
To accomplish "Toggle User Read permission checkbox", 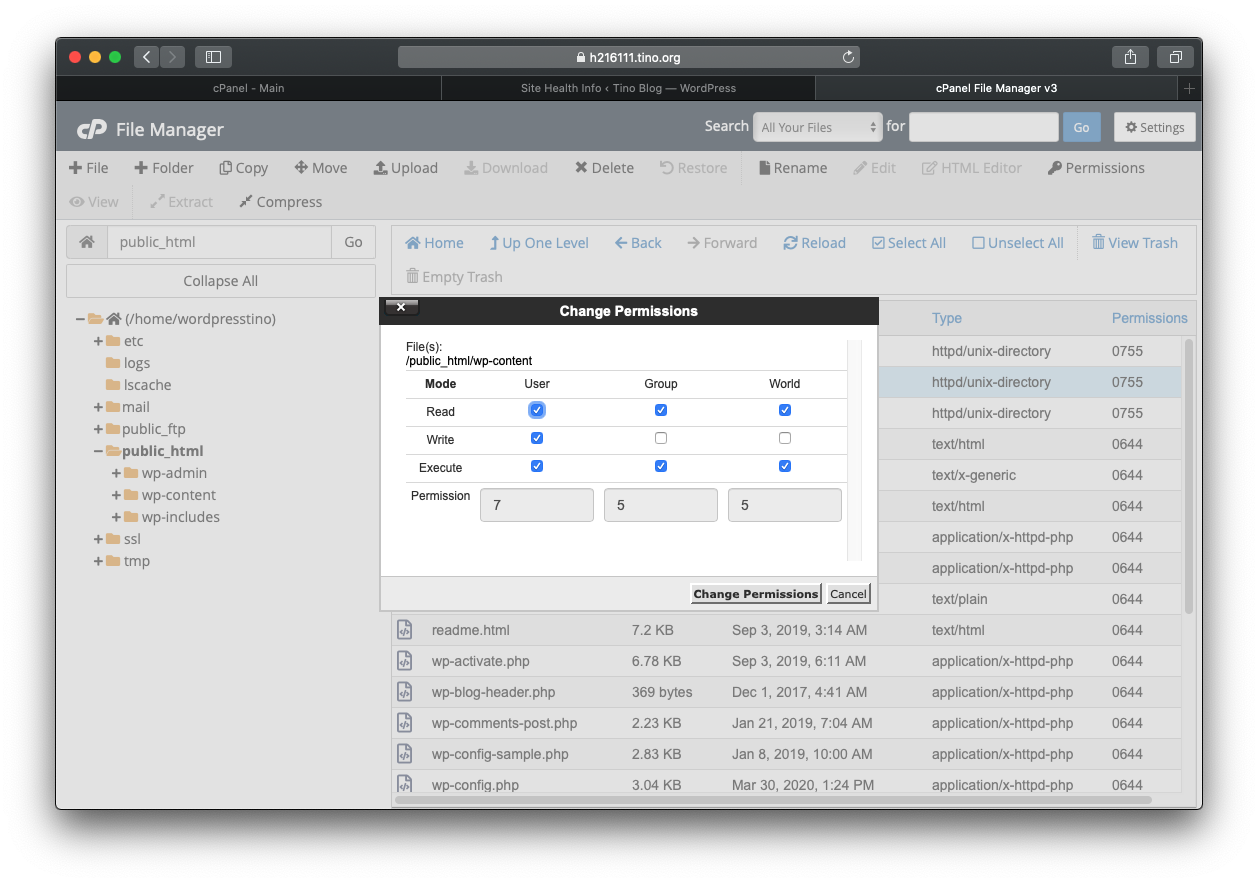I will click(x=537, y=410).
